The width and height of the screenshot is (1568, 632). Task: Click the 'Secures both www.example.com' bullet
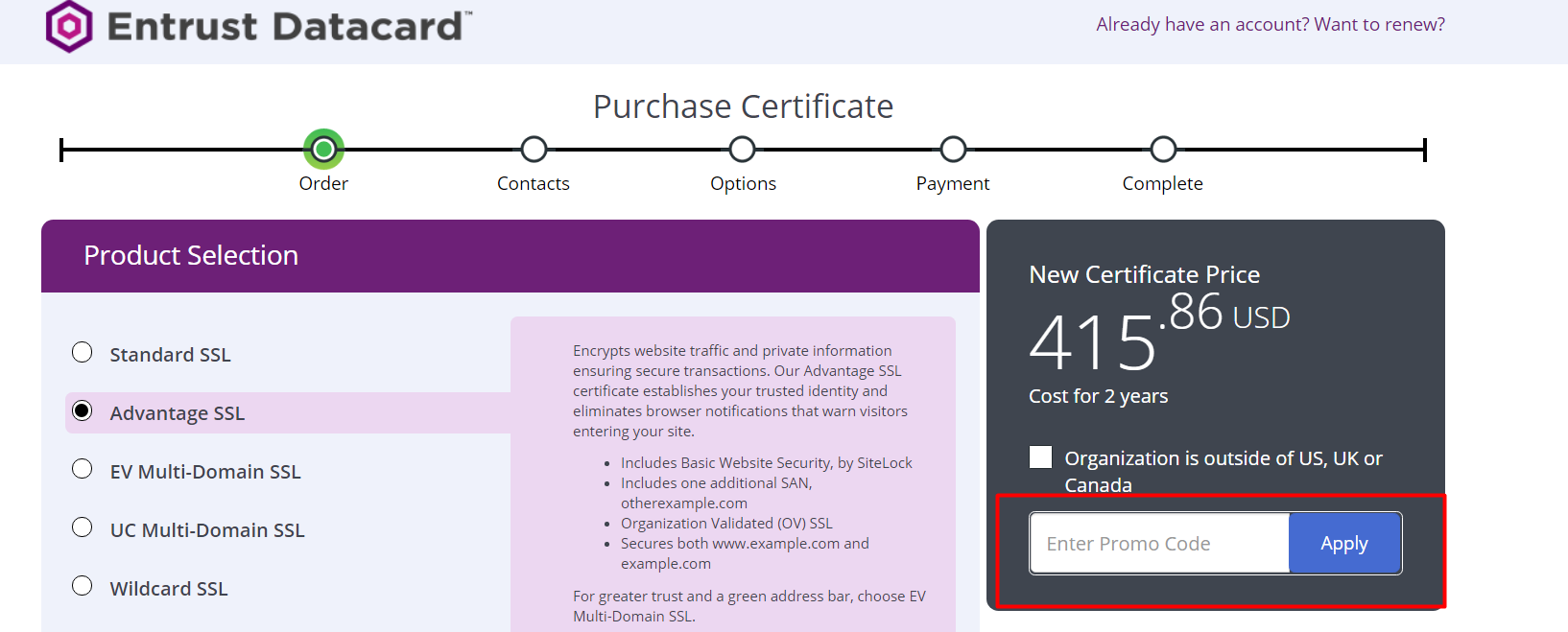(x=745, y=553)
